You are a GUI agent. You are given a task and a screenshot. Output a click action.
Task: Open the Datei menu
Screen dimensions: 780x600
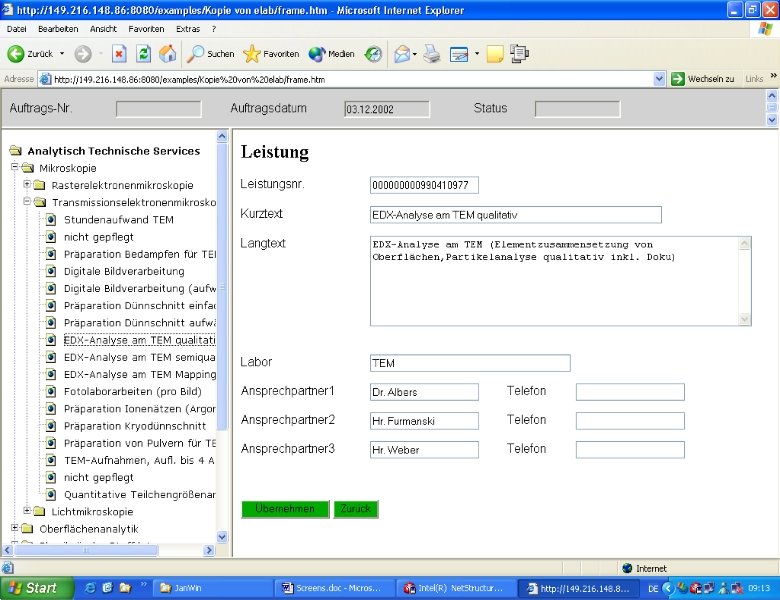[x=16, y=29]
